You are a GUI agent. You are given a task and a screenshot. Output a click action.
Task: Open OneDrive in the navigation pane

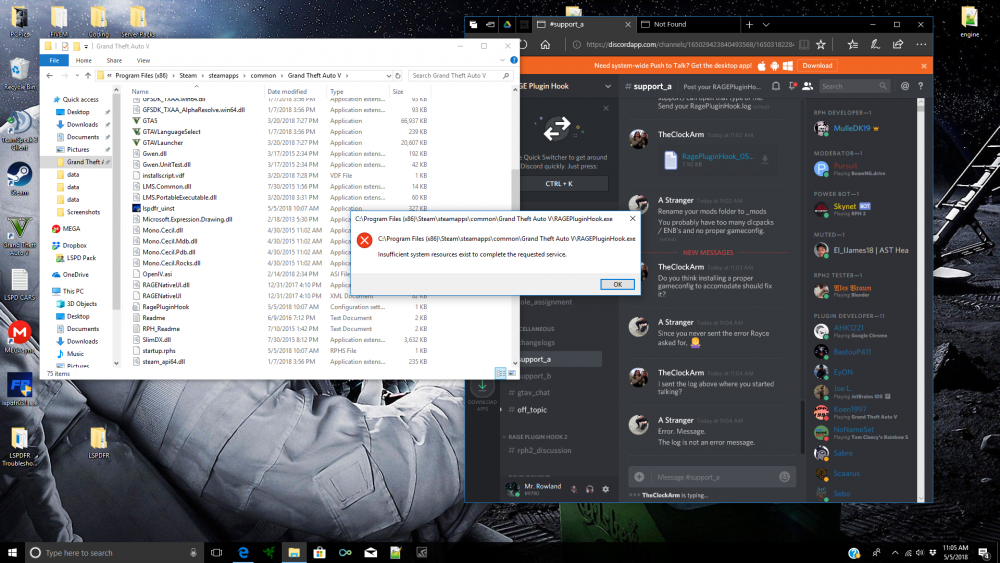coord(75,275)
